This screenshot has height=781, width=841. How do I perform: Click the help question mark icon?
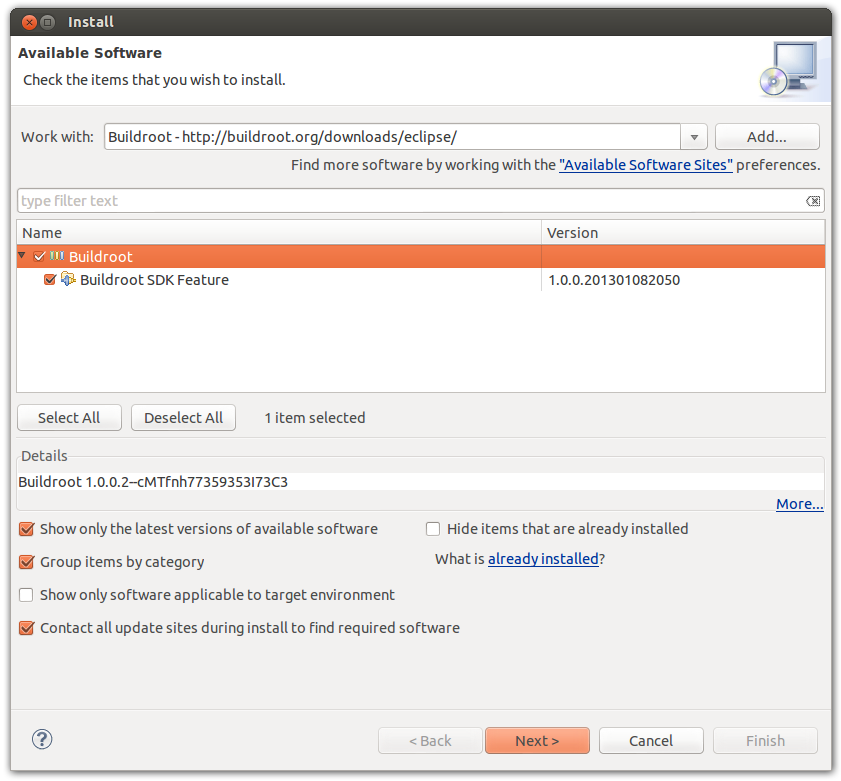(42, 739)
